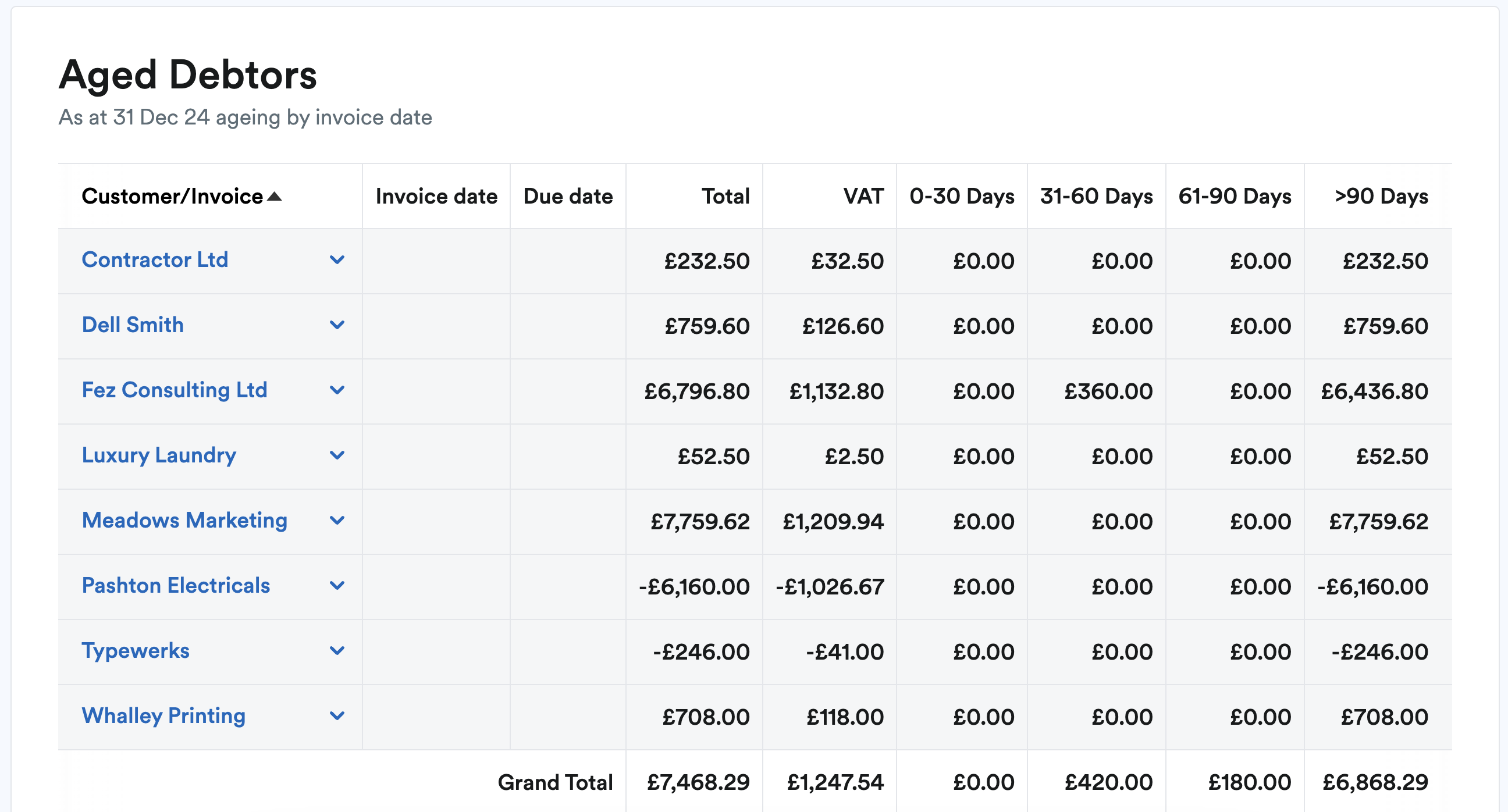Screen dimensions: 1508x812
Task: Expand Fez Consulting Ltd row
Action: pyautogui.click(x=339, y=391)
